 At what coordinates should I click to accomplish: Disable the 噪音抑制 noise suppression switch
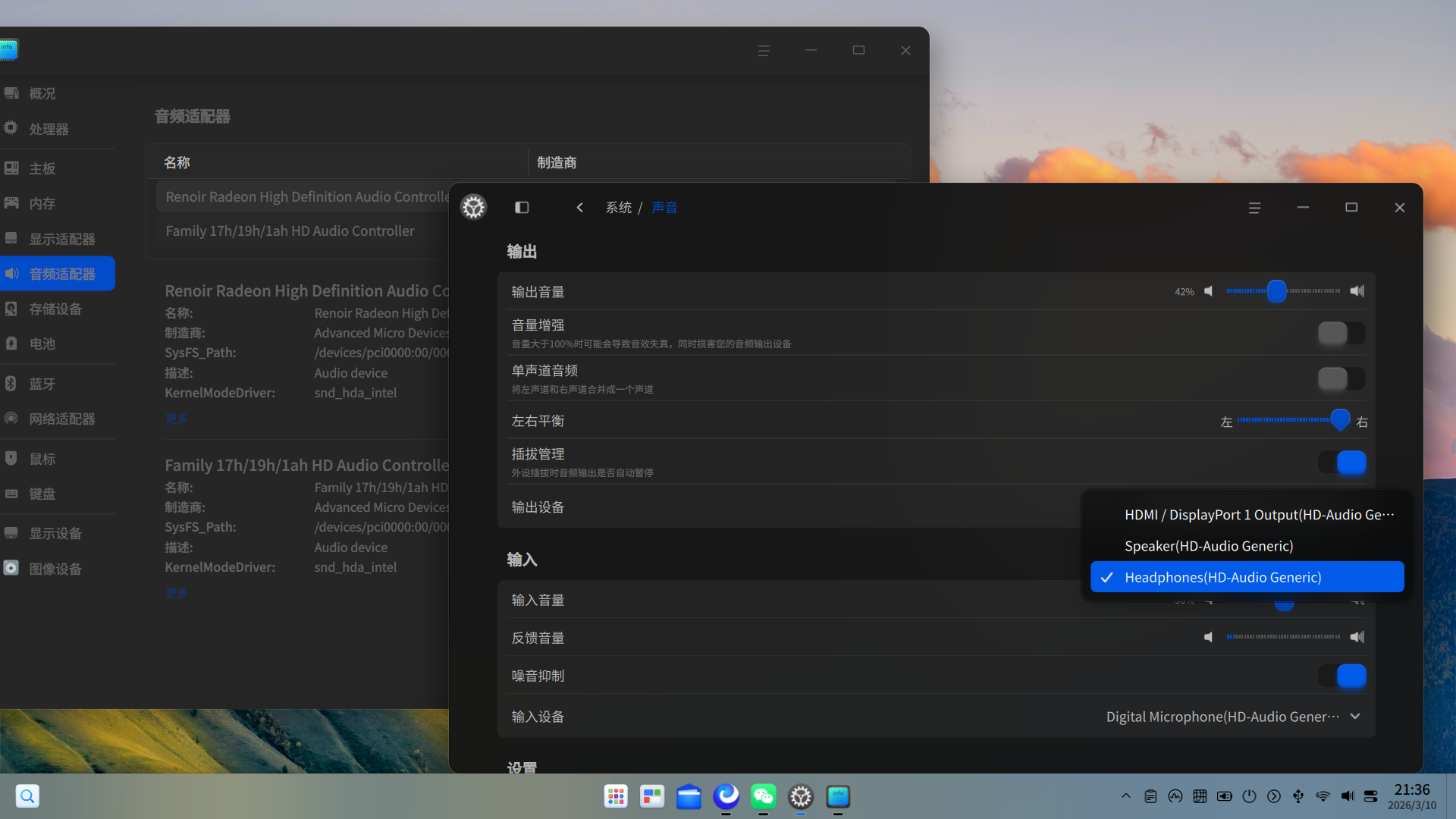[x=1341, y=676]
